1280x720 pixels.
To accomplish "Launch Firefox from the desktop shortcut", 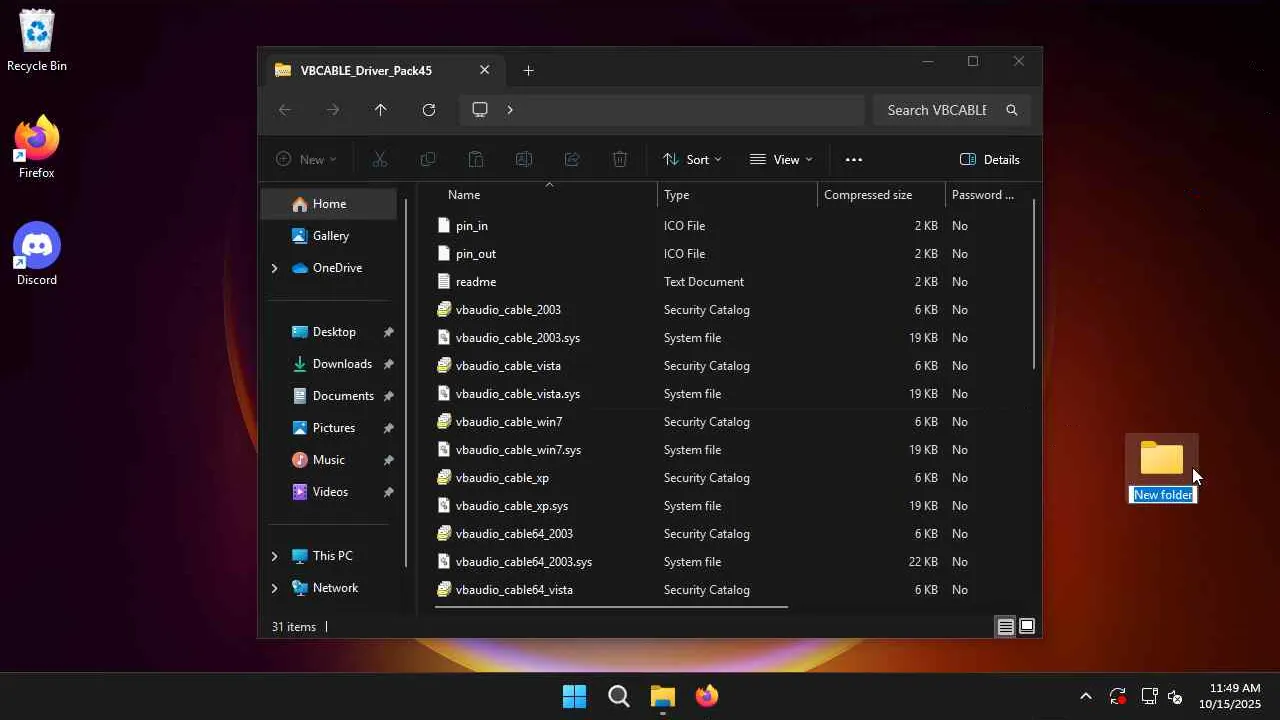I will click(x=37, y=148).
